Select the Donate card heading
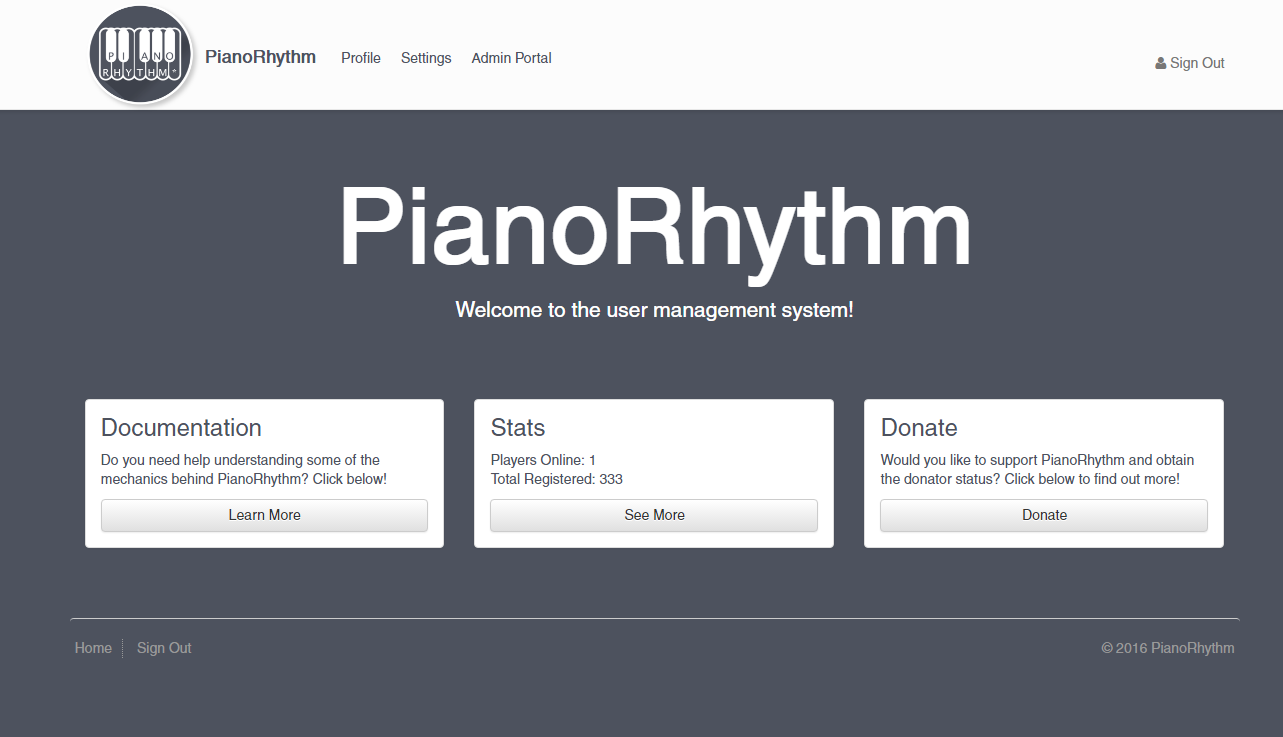This screenshot has width=1283, height=737. [919, 428]
